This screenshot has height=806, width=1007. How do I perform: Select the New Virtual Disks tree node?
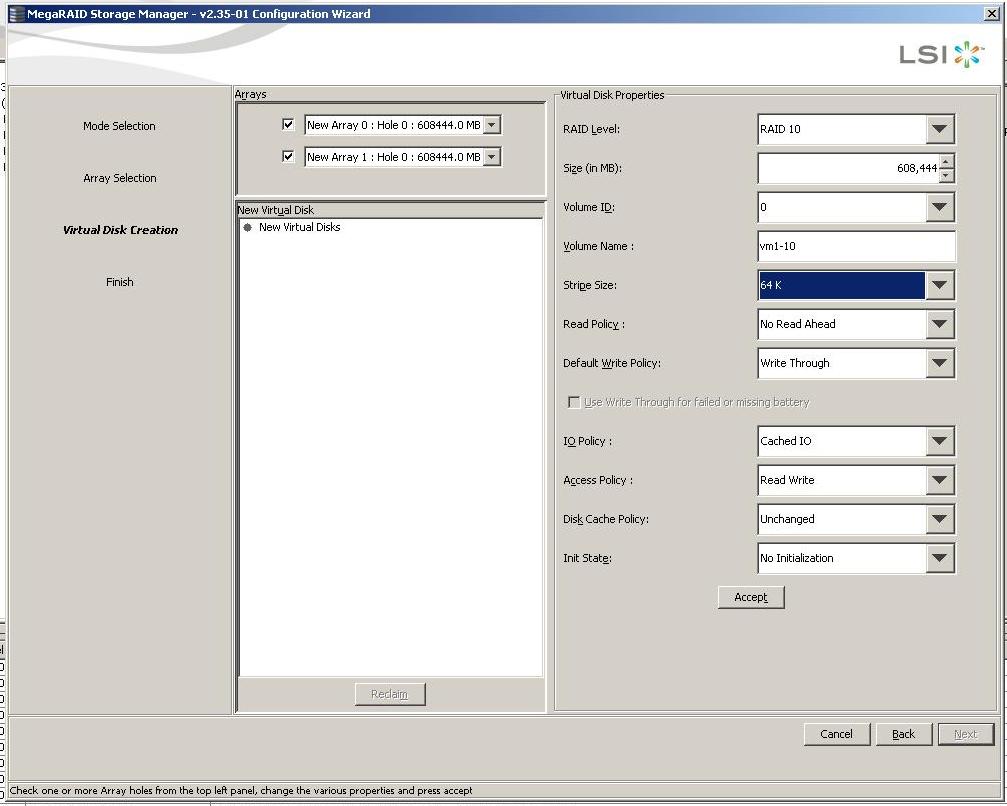click(299, 227)
